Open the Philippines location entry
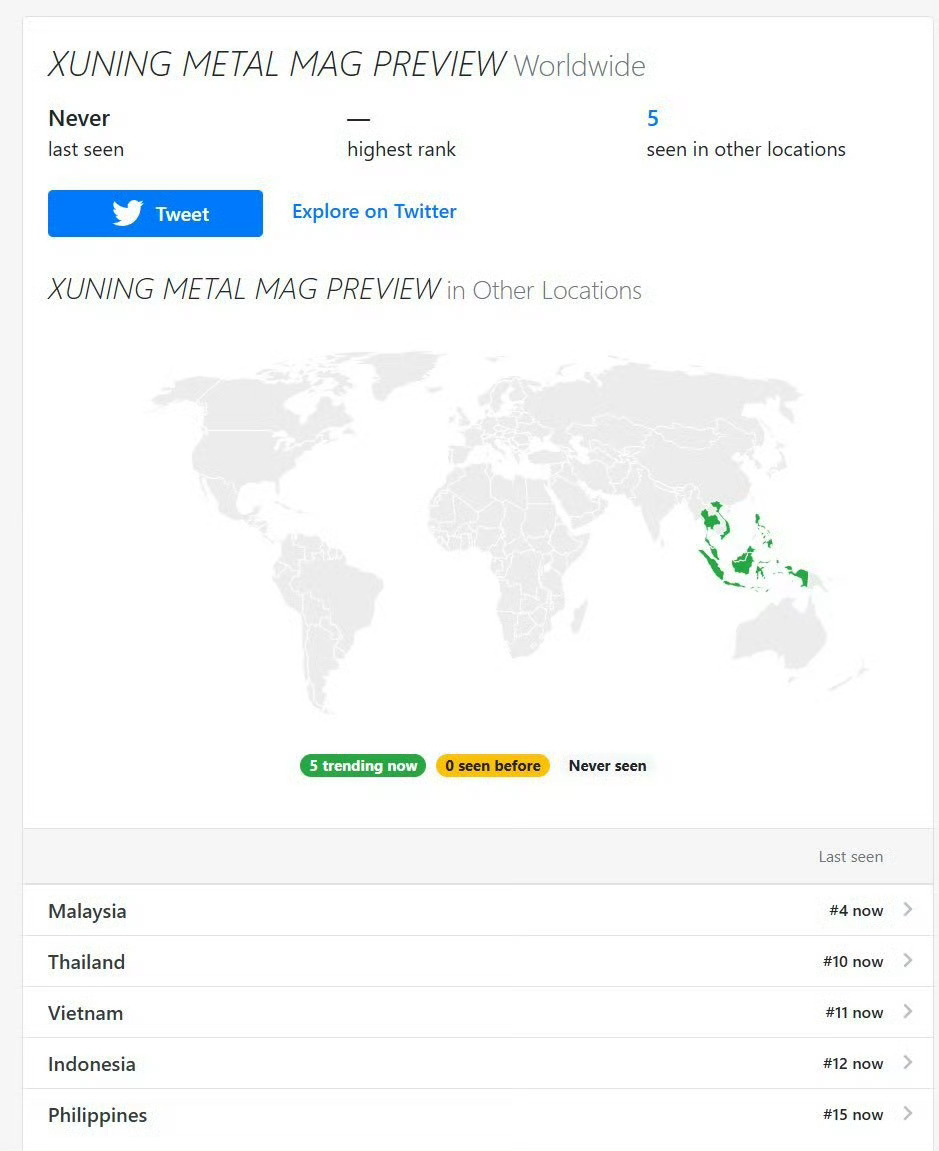 click(478, 1114)
